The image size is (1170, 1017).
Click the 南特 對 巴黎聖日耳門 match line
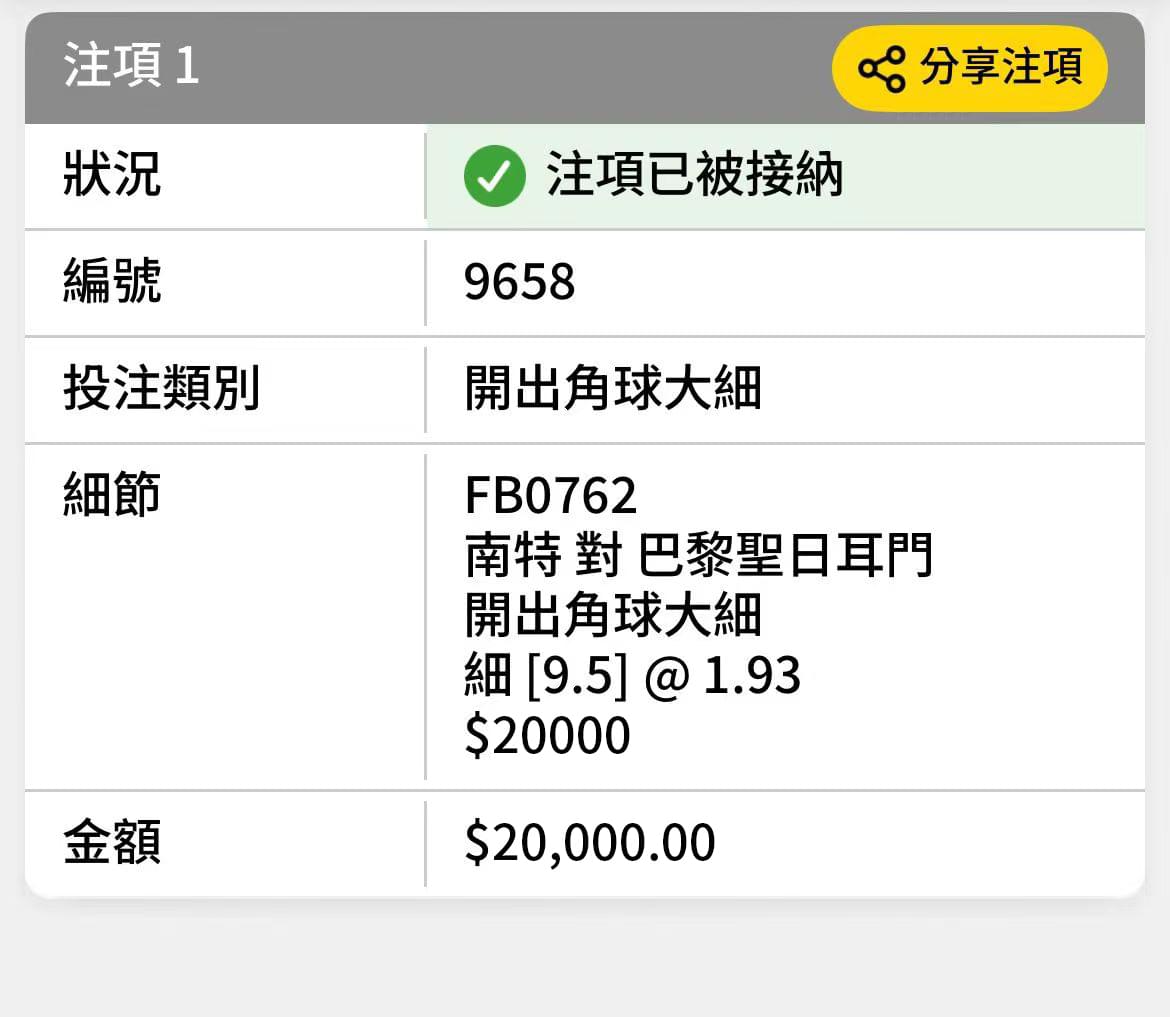(x=698, y=555)
